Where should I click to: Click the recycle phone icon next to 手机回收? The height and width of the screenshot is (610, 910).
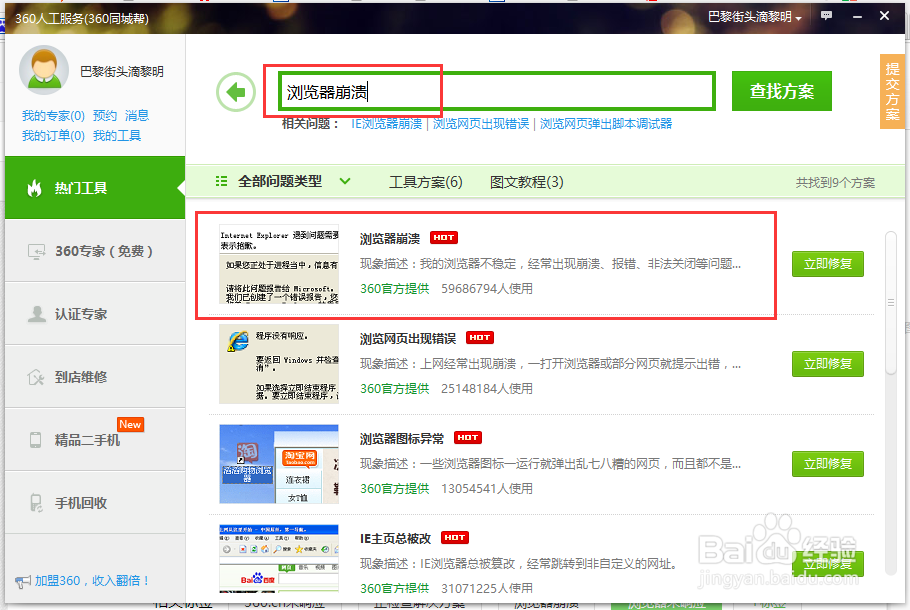pos(35,503)
